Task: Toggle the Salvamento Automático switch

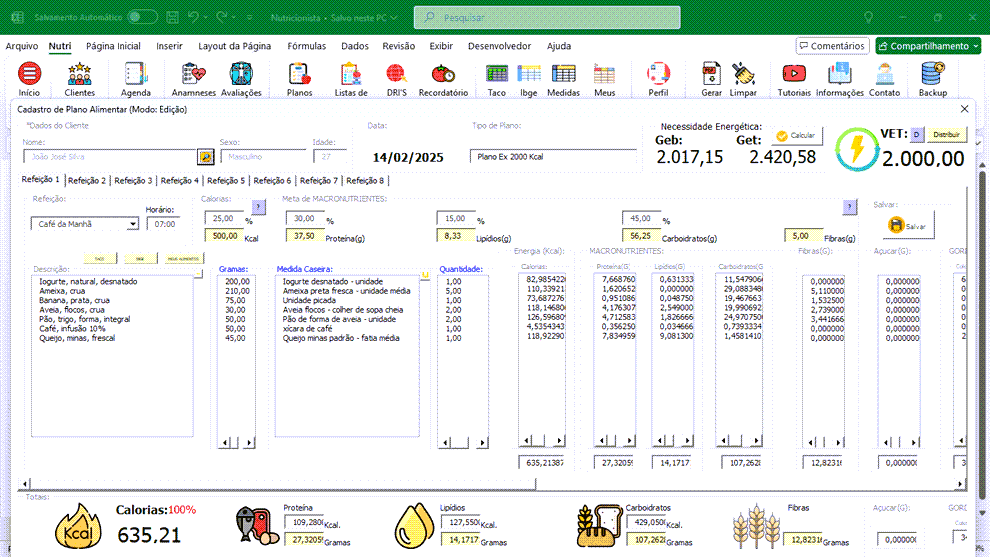Action: [142, 17]
